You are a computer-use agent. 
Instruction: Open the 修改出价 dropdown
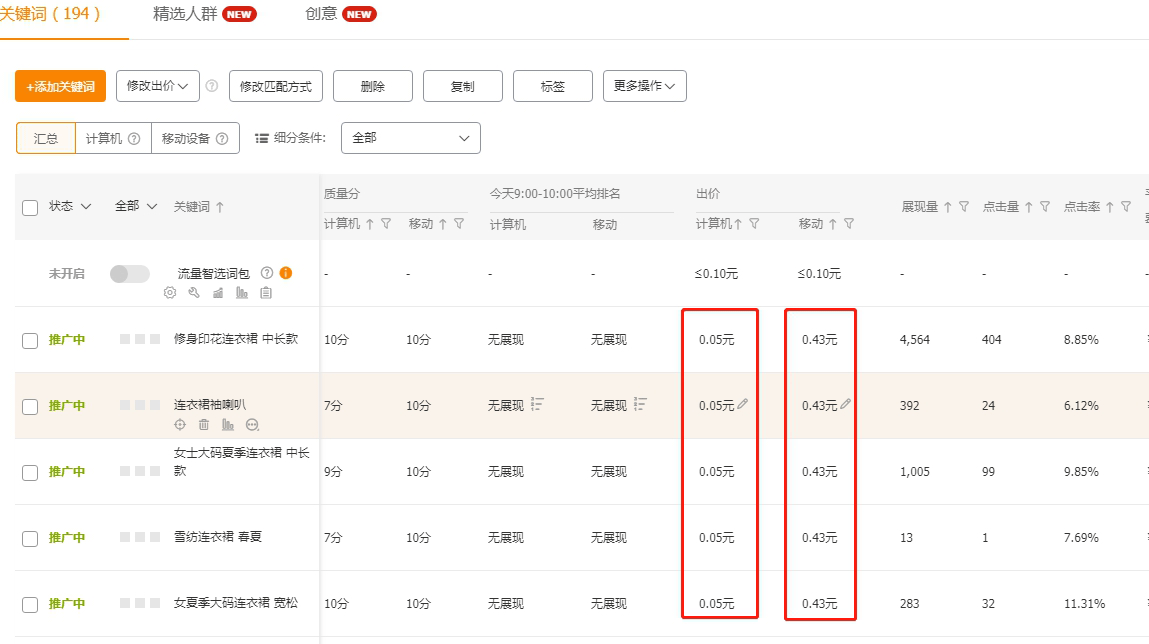pyautogui.click(x=158, y=86)
